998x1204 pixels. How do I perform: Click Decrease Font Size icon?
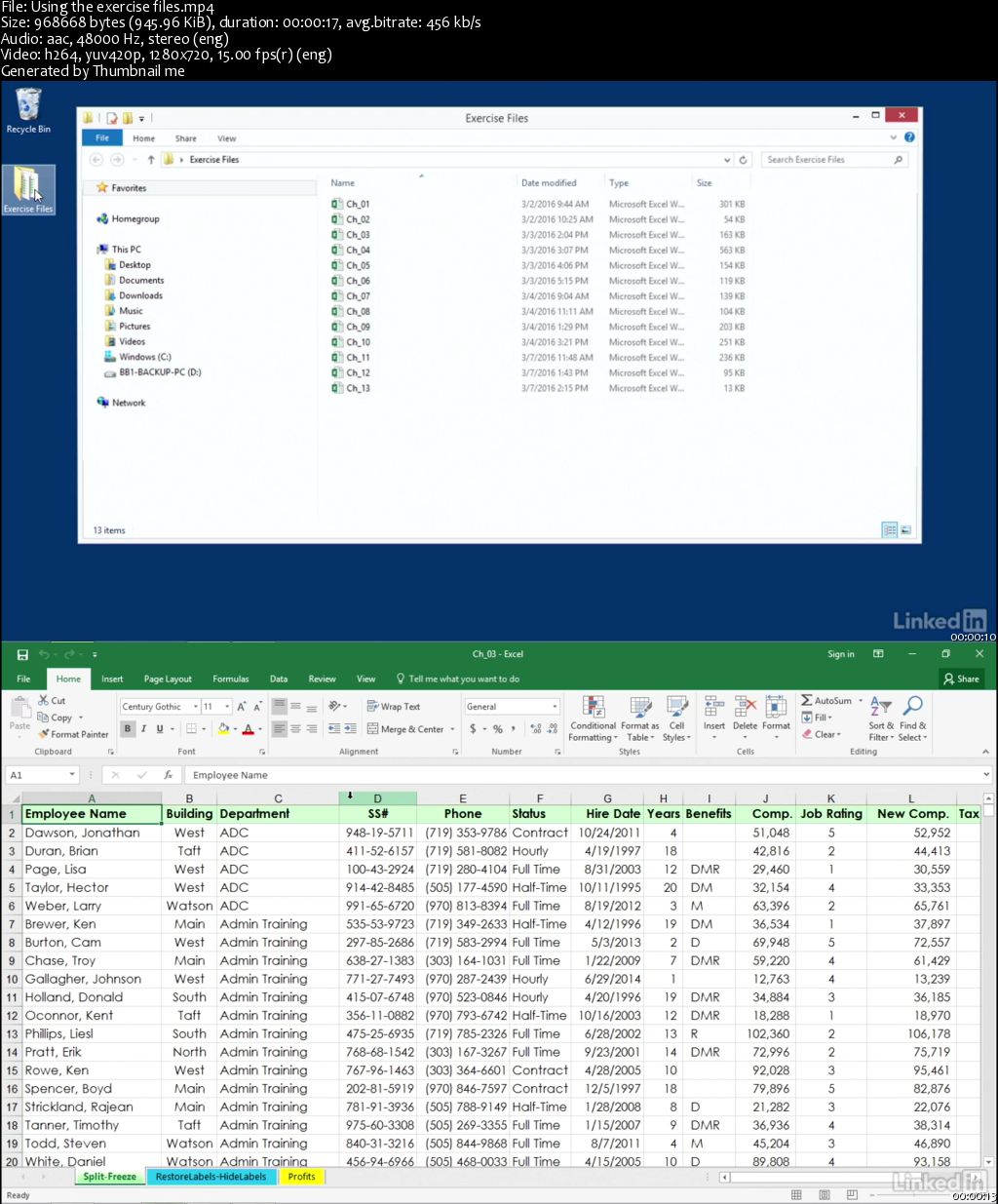[257, 707]
